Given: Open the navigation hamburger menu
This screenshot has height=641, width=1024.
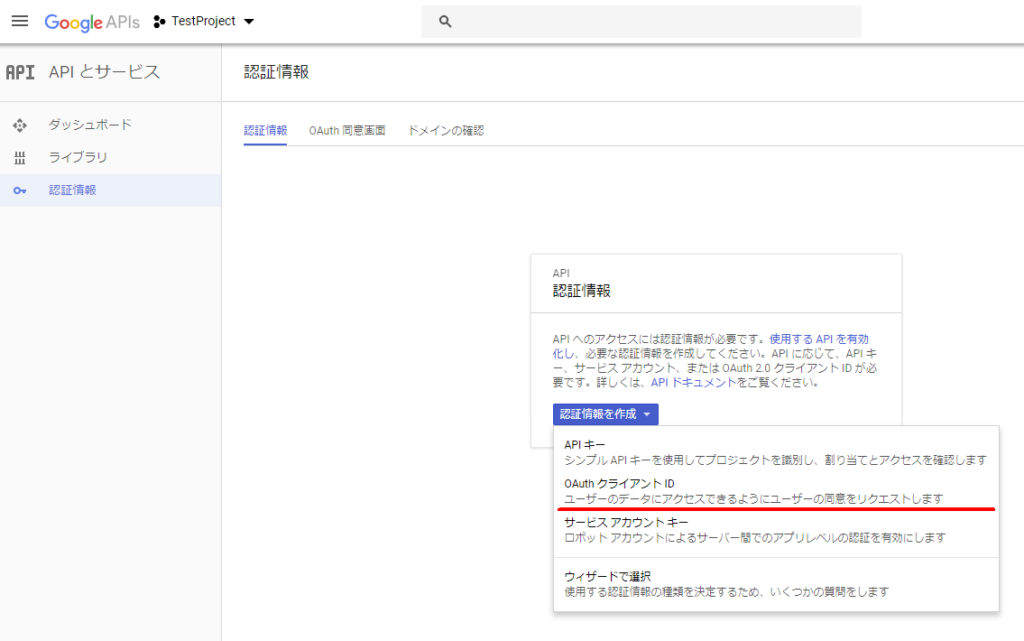Looking at the screenshot, I should 20,21.
